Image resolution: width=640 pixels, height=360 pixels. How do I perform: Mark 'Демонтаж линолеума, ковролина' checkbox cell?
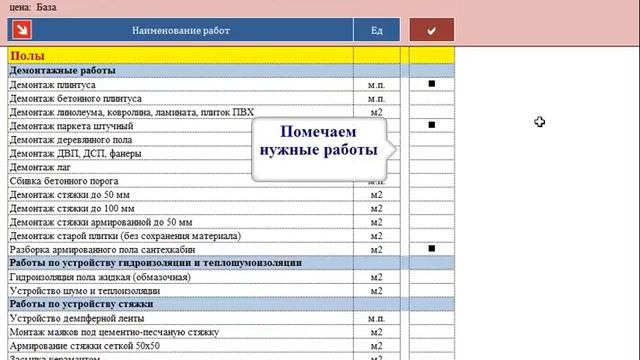tap(431, 112)
